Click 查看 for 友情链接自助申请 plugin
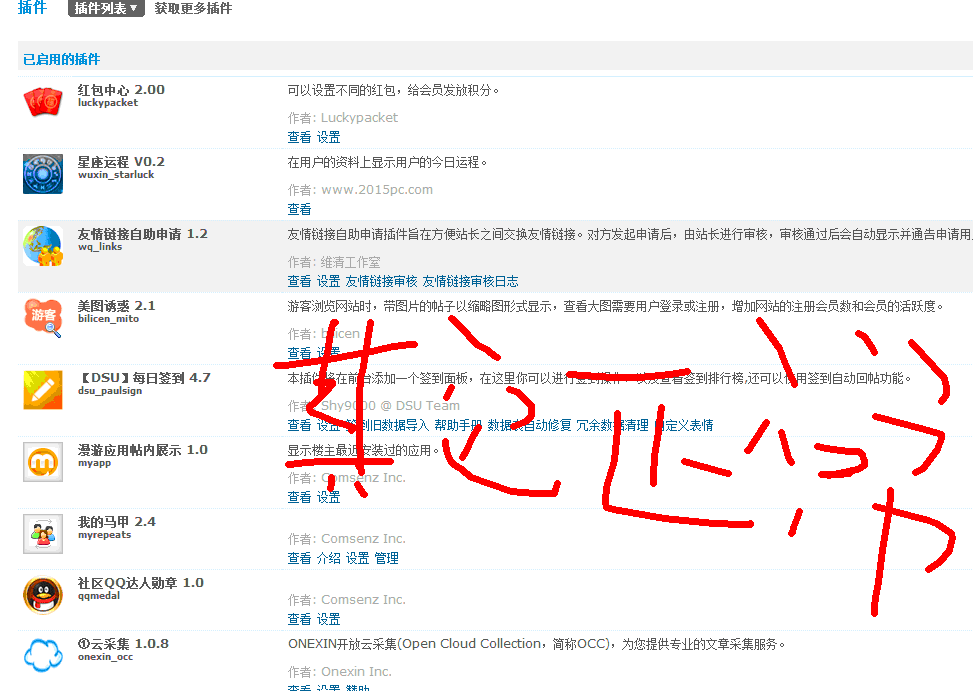 pyautogui.click(x=299, y=281)
